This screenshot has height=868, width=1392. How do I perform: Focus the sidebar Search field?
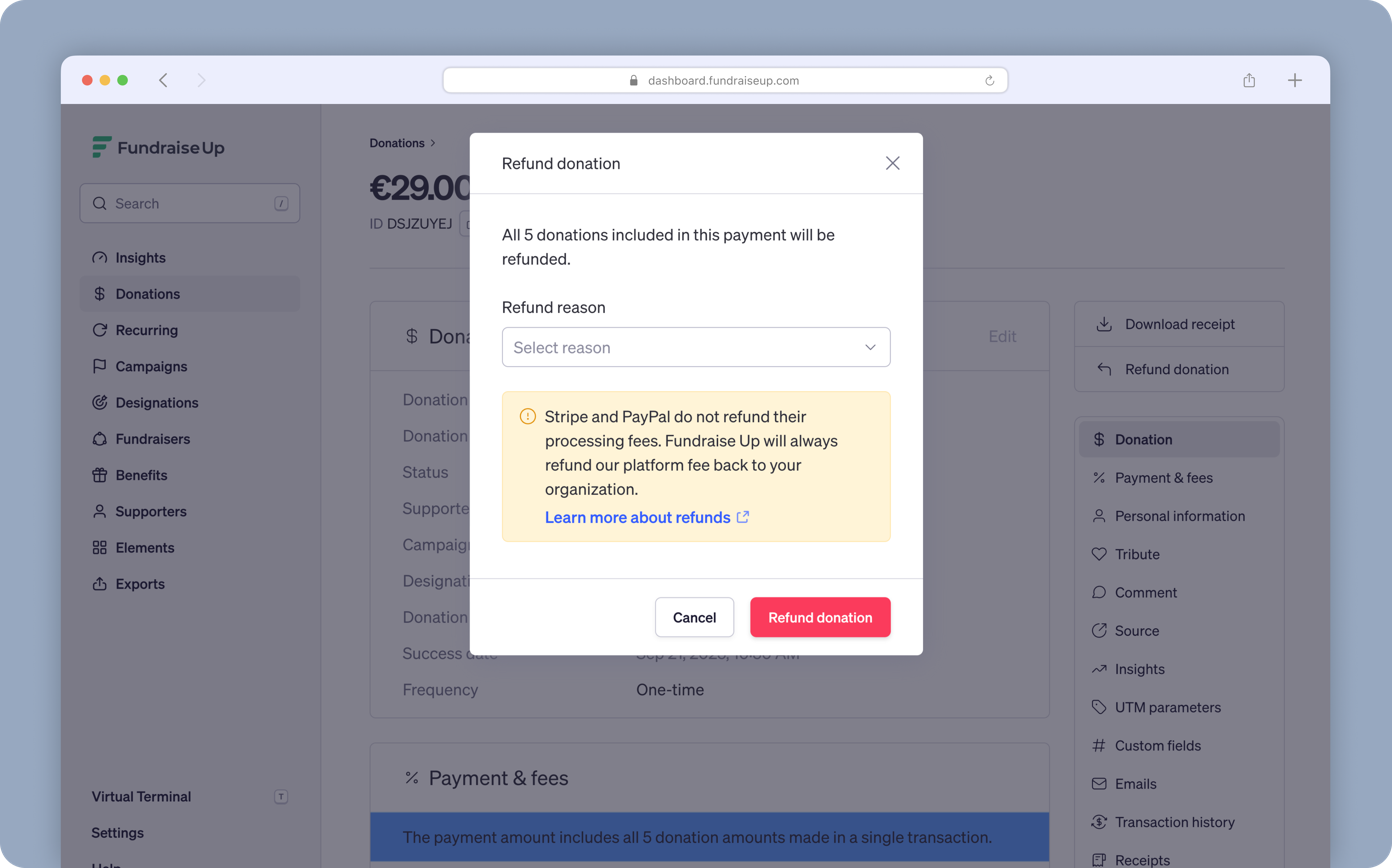[190, 203]
